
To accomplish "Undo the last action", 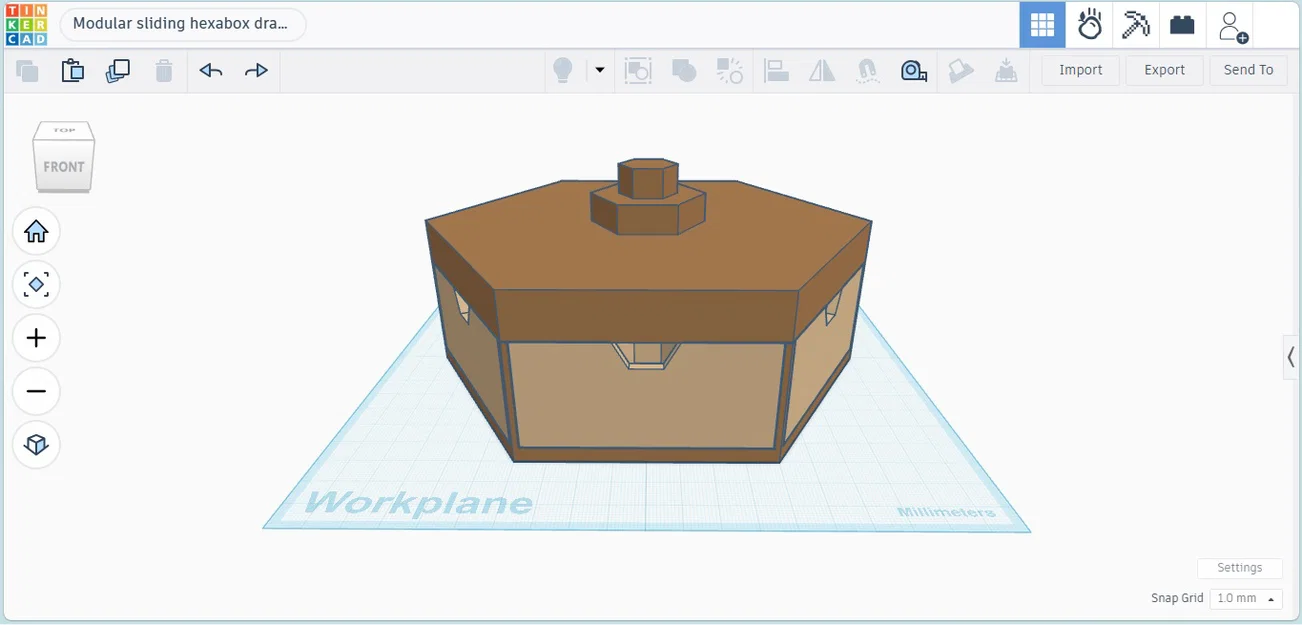I will point(210,70).
